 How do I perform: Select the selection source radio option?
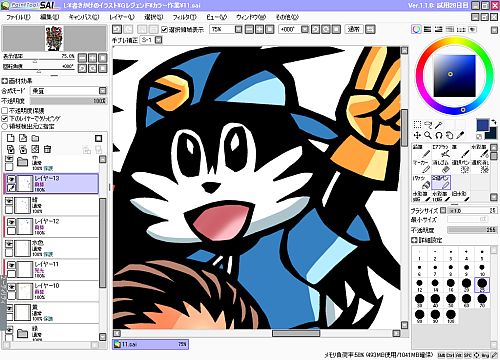coord(5,126)
